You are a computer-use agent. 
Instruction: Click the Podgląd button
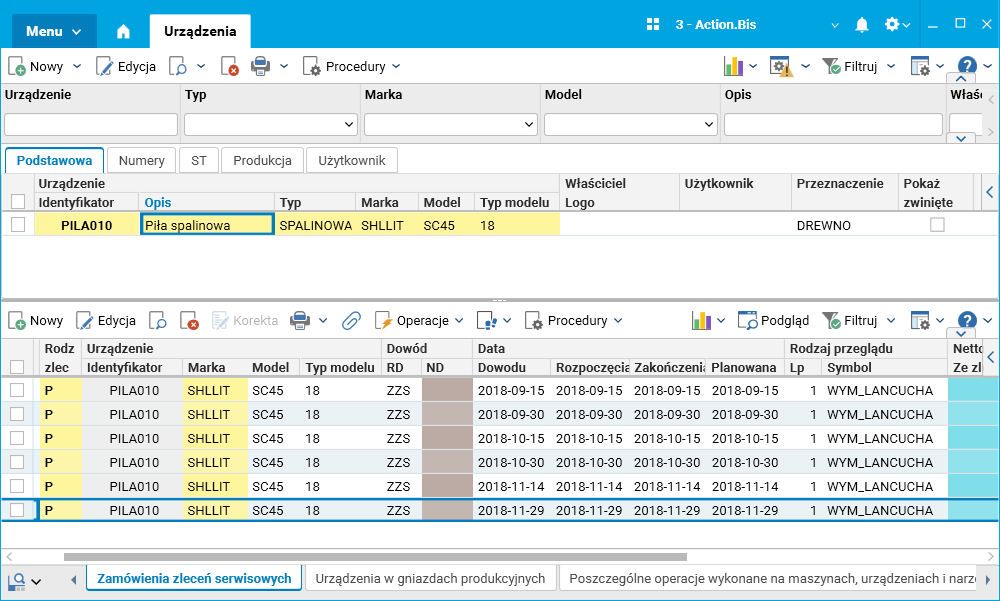click(x=773, y=321)
